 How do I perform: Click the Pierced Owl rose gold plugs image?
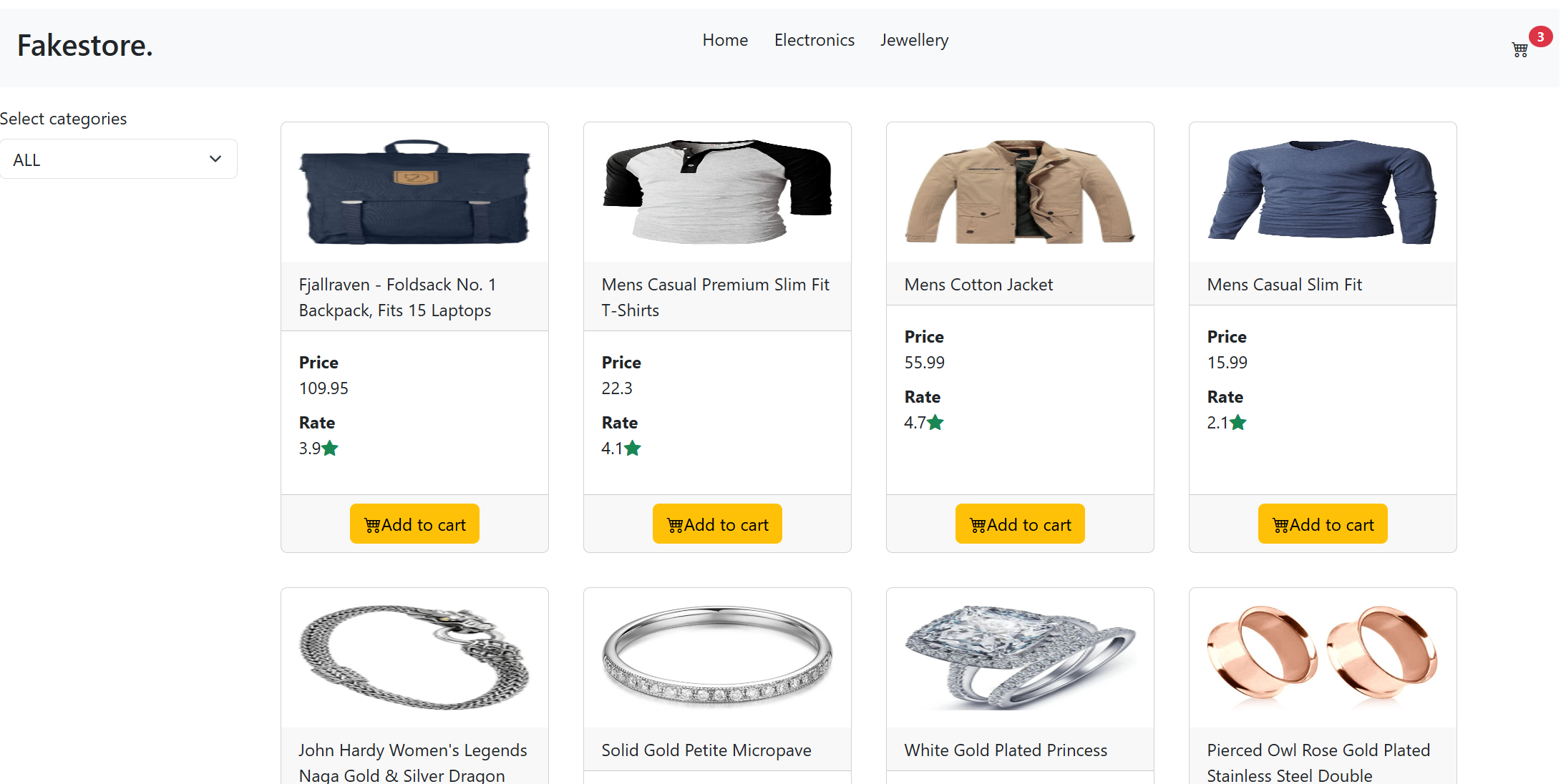pyautogui.click(x=1323, y=652)
